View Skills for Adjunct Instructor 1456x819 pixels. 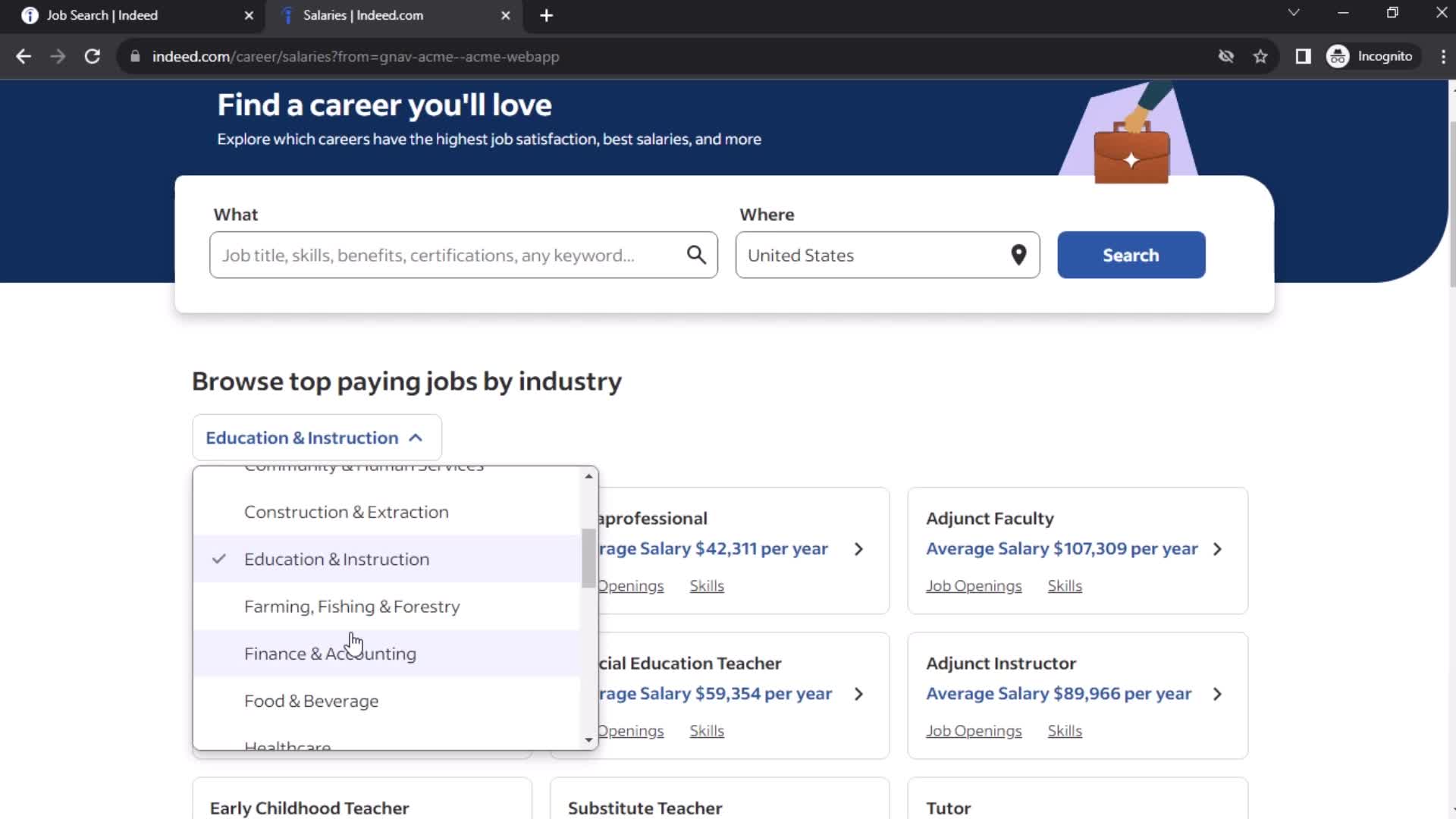click(1065, 731)
